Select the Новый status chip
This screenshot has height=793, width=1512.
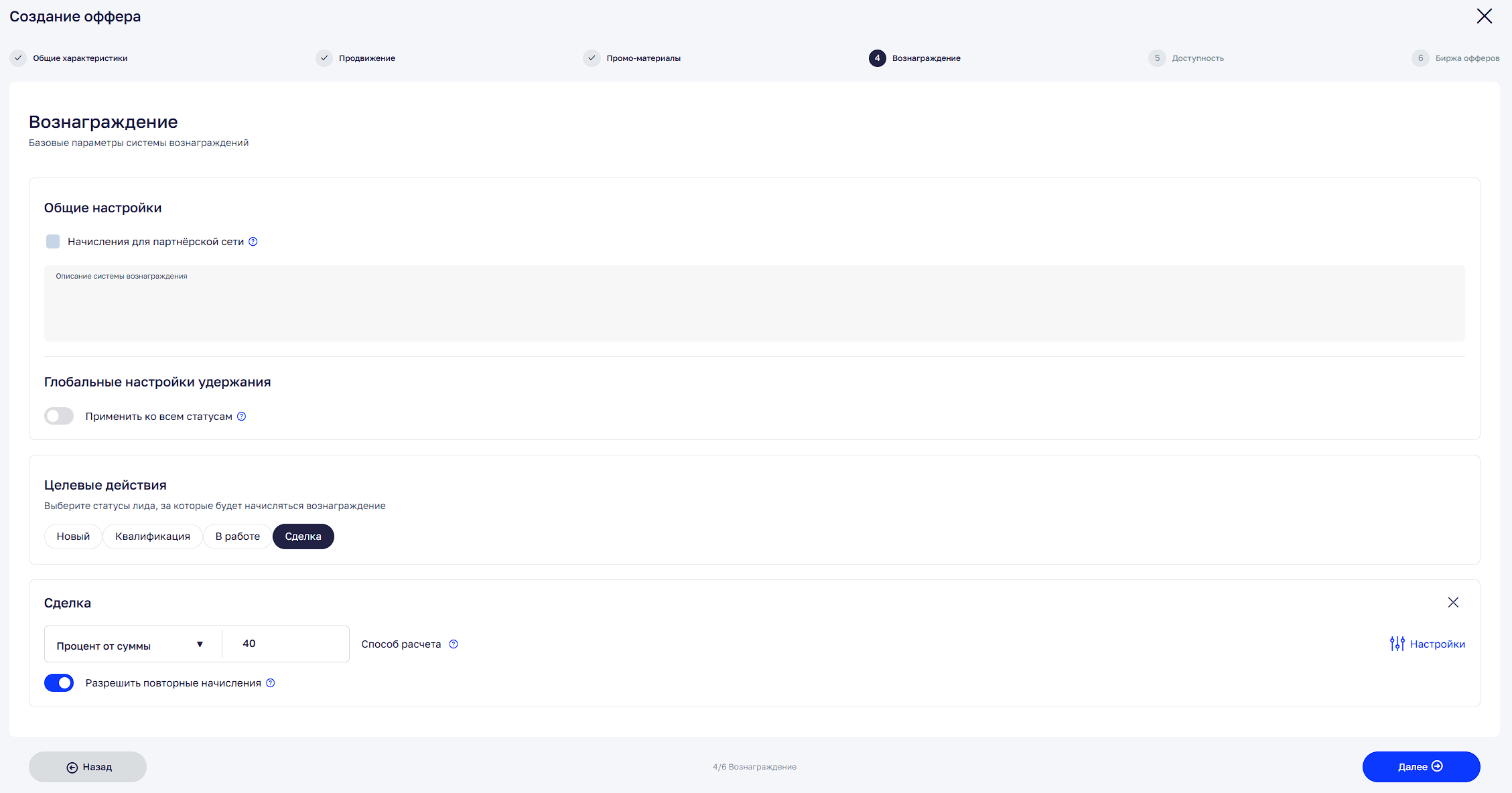pos(73,536)
